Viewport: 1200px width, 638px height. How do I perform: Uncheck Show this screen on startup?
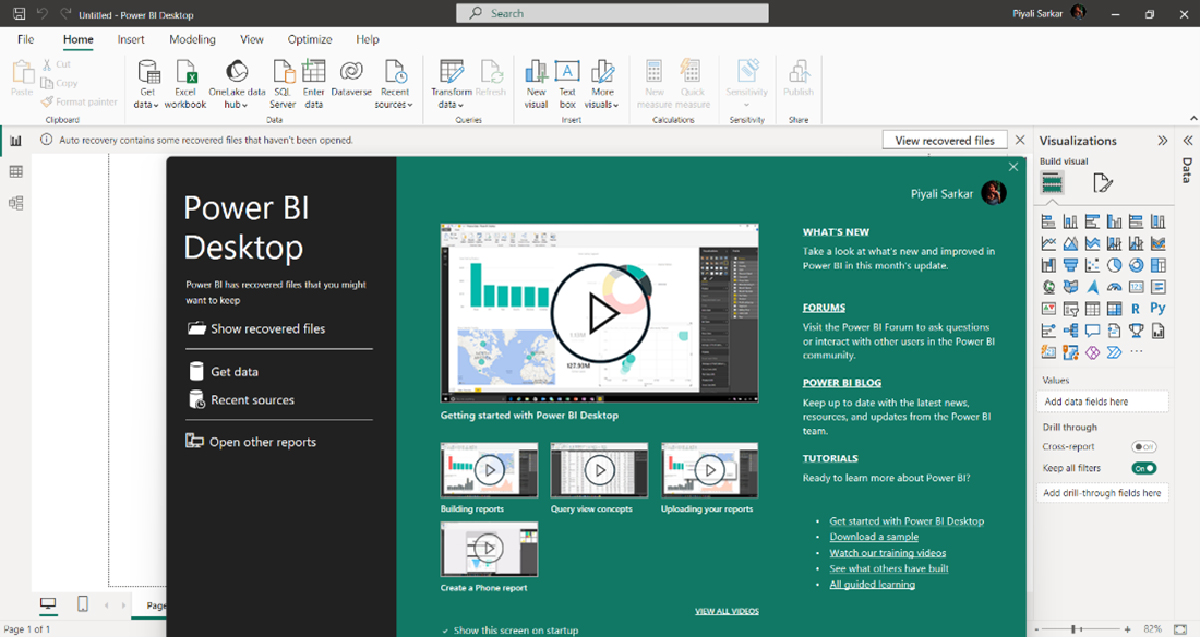445,631
